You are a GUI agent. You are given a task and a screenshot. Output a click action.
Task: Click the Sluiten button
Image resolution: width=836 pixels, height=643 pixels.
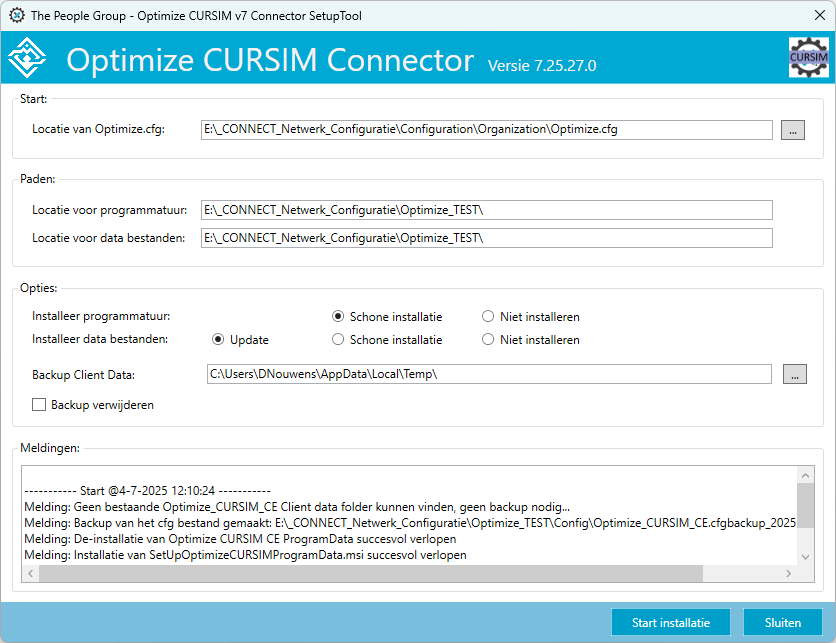pyautogui.click(x=783, y=622)
